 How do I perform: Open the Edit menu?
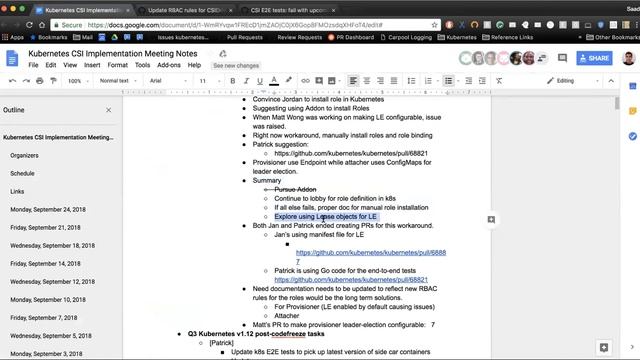pos(51,65)
